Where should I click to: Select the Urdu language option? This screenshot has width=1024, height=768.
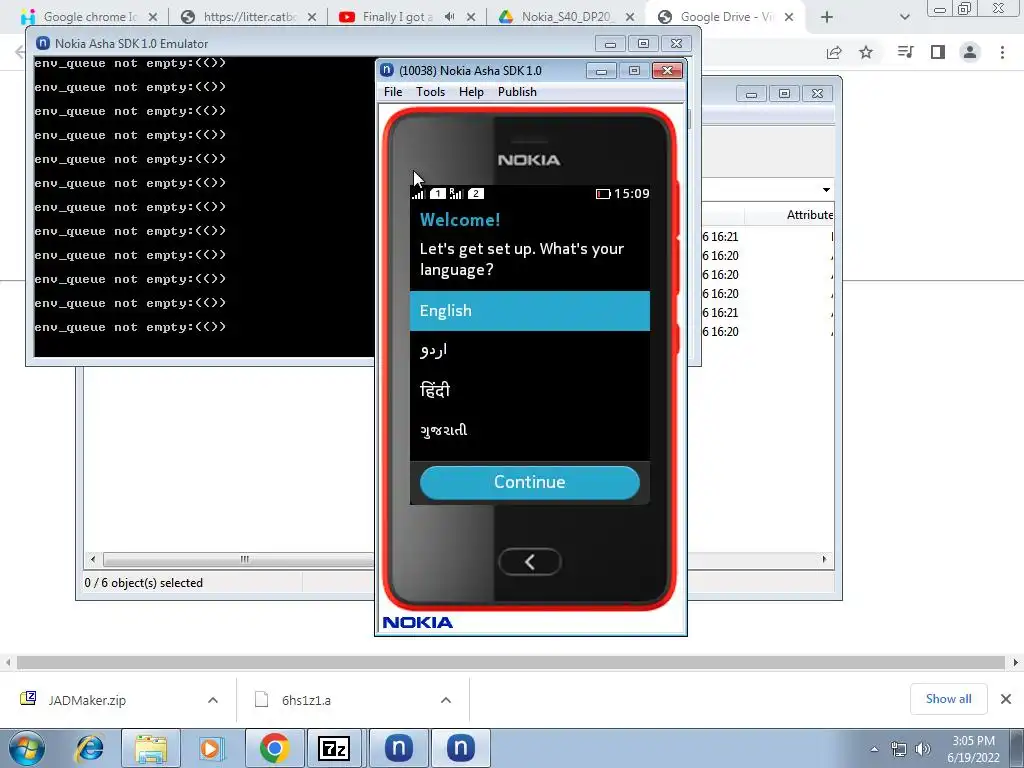530,351
